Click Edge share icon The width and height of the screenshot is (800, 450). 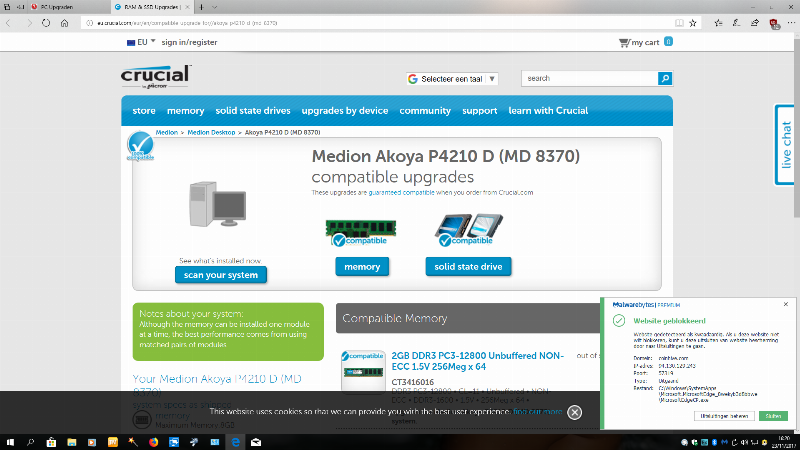(755, 23)
